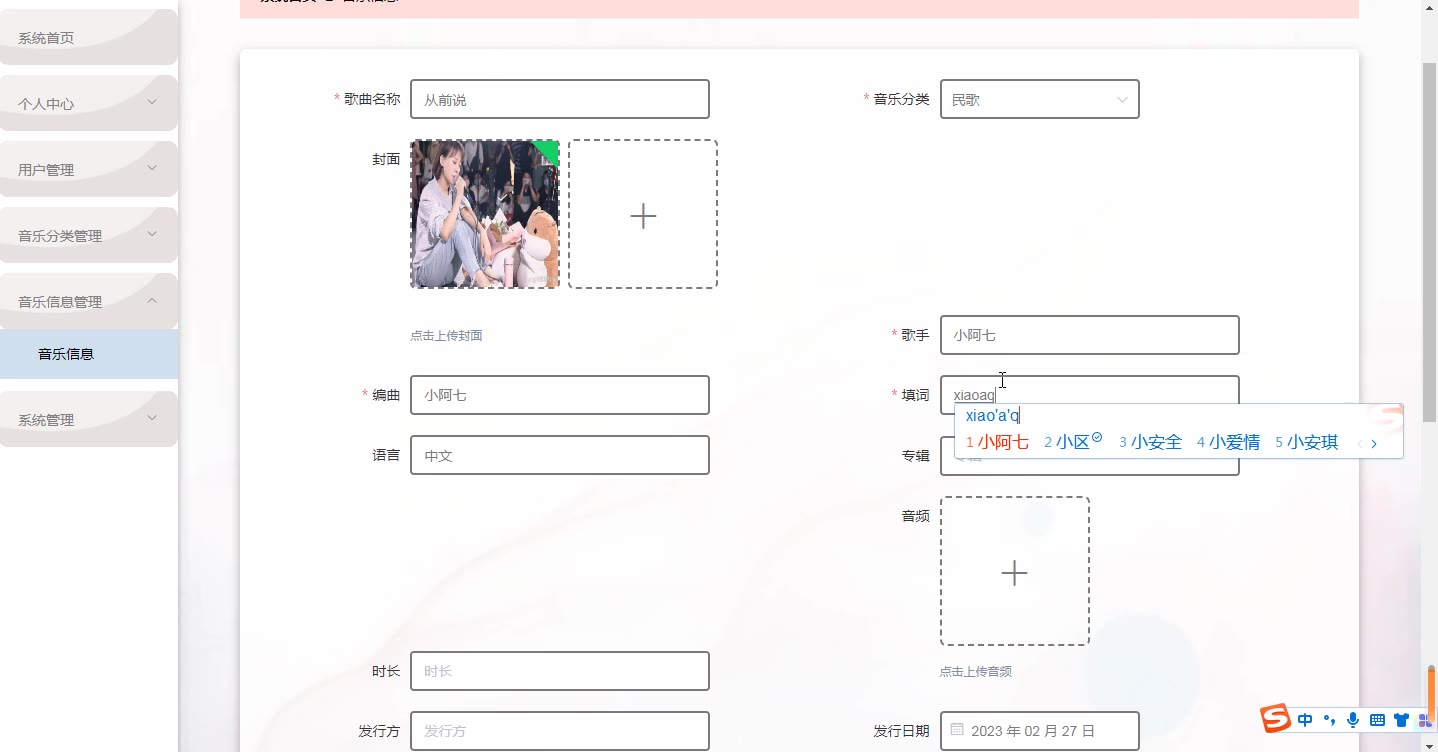The image size is (1438, 752).
Task: Choose candidate 3 小安全
Action: click(x=1150, y=442)
